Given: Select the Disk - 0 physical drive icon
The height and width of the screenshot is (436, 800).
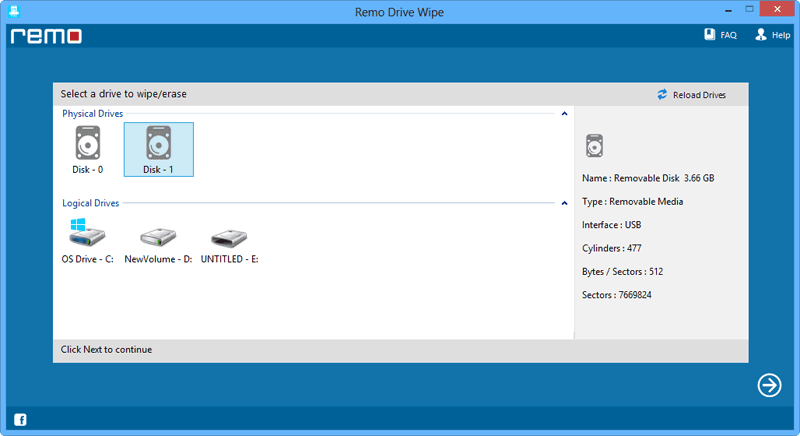Looking at the screenshot, I should point(88,143).
